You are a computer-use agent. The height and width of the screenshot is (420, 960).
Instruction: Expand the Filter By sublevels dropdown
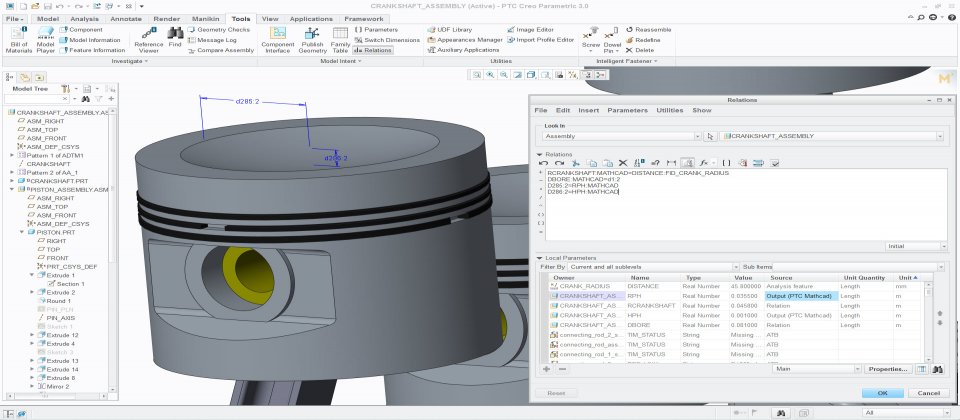click(652, 267)
